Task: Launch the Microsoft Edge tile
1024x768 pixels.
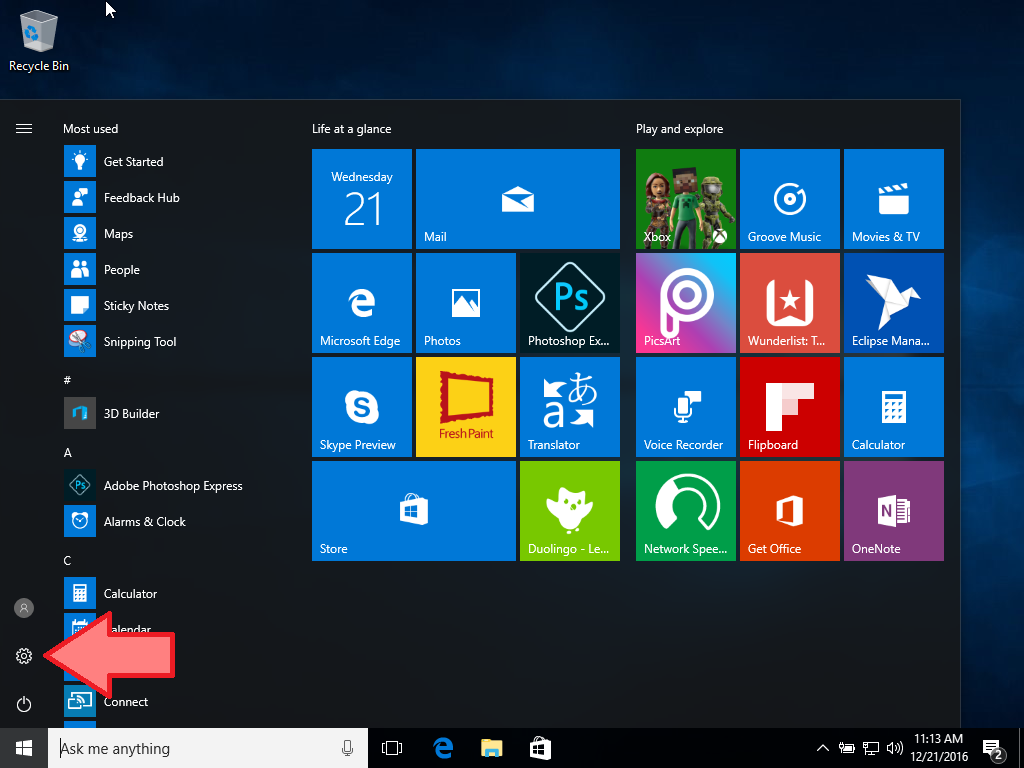Action: 362,303
